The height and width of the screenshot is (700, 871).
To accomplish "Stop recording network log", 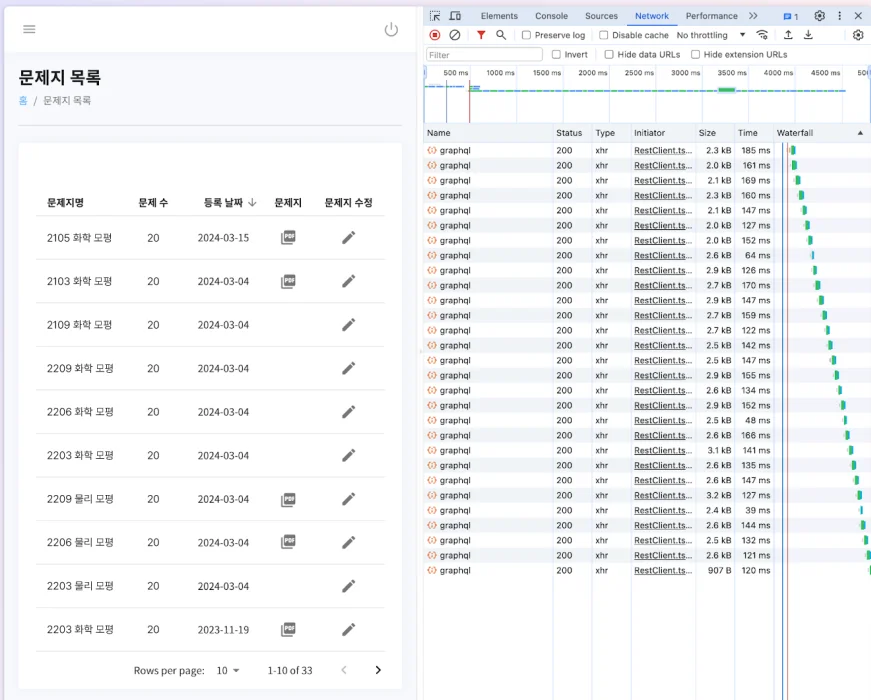I will tap(435, 35).
